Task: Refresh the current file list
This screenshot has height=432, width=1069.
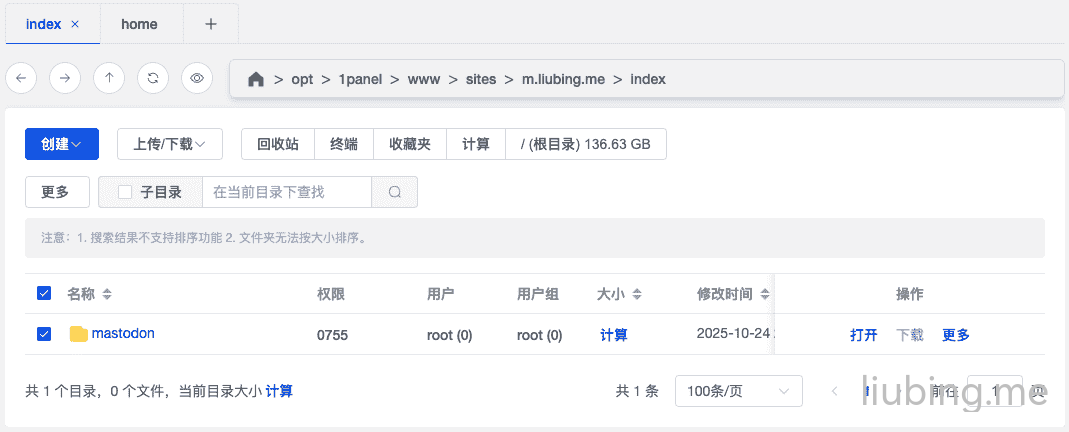Action: tap(153, 78)
